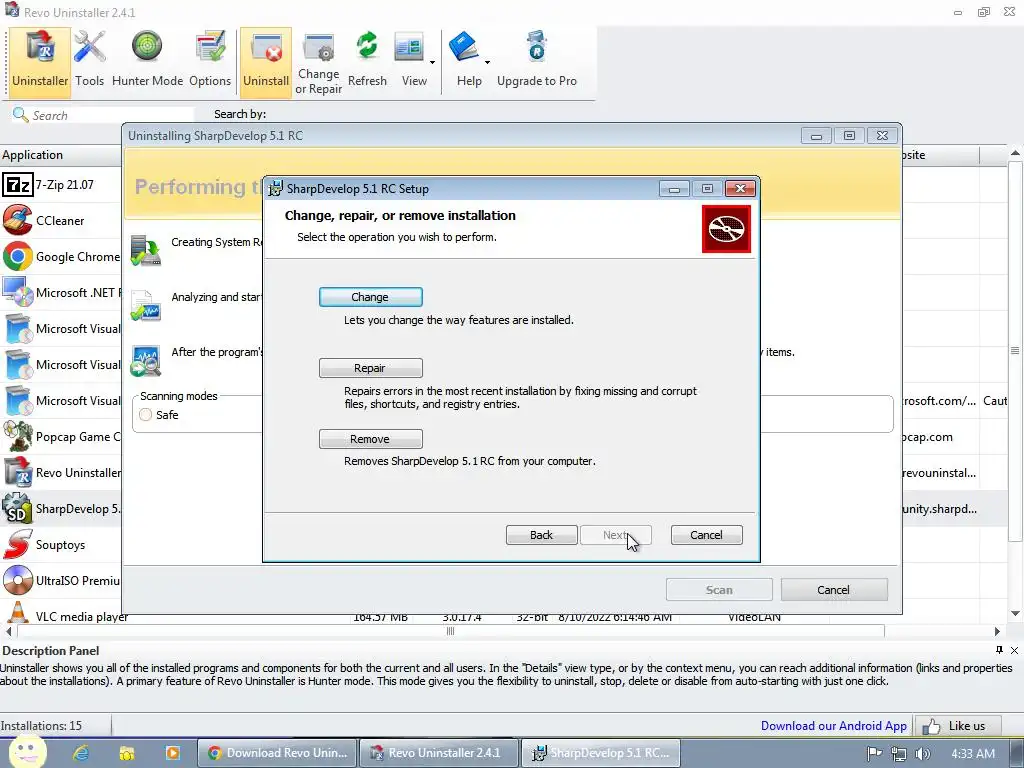
Task: Select 7-Zip 21.07 in application list
Action: click(61, 185)
